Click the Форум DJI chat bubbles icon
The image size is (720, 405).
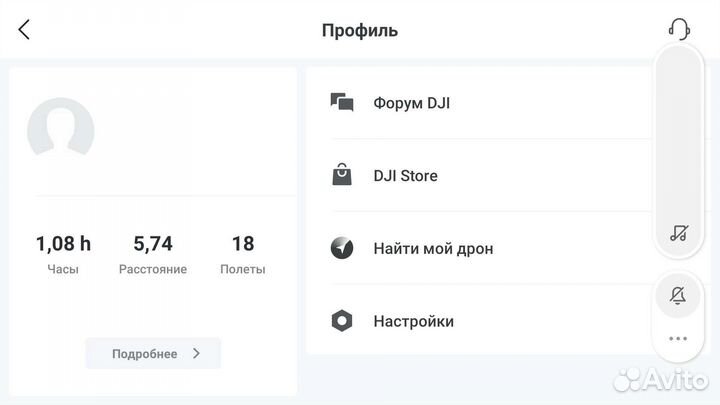tap(342, 103)
